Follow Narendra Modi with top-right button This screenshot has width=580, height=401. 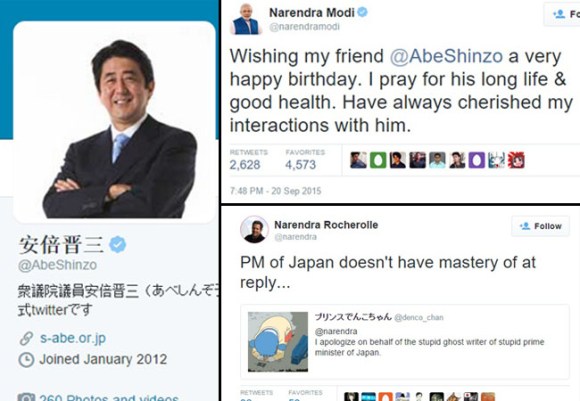coord(562,14)
